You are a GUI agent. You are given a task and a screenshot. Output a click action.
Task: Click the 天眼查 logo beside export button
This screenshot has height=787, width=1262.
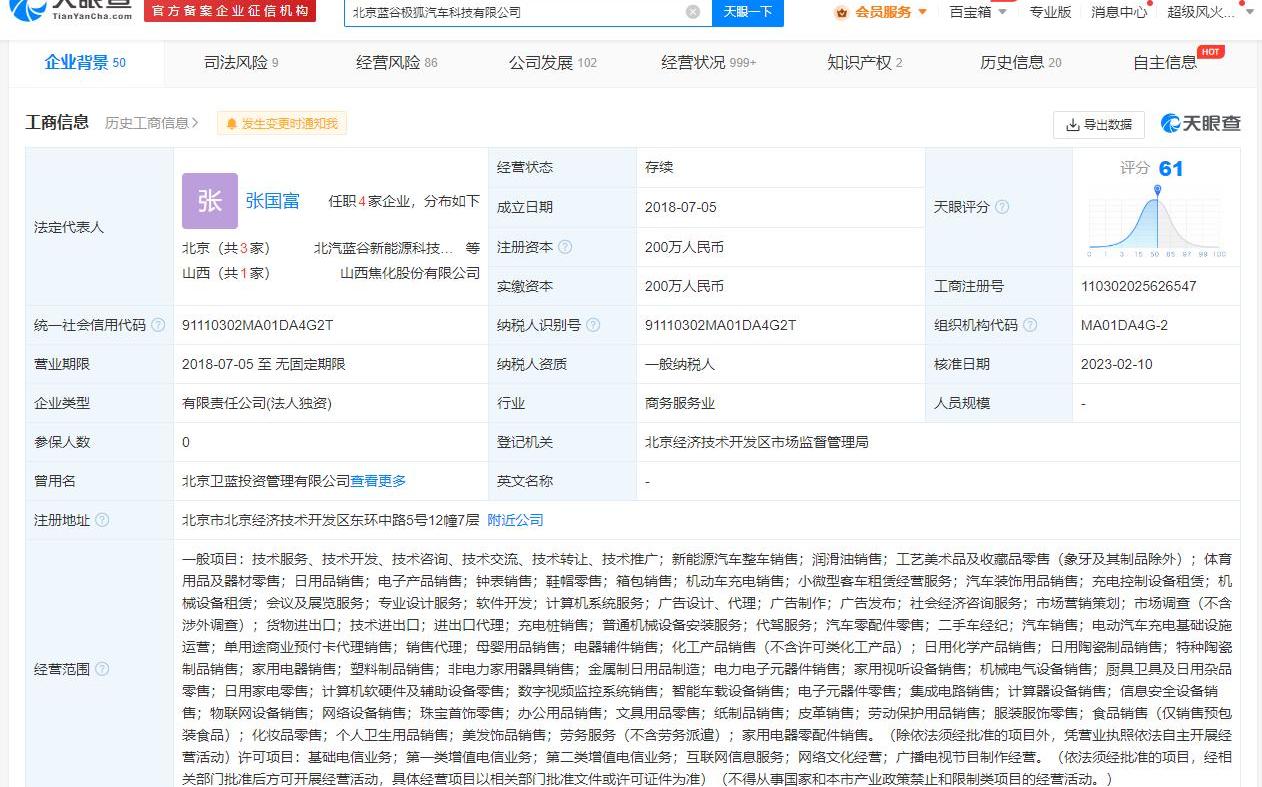tap(1200, 123)
